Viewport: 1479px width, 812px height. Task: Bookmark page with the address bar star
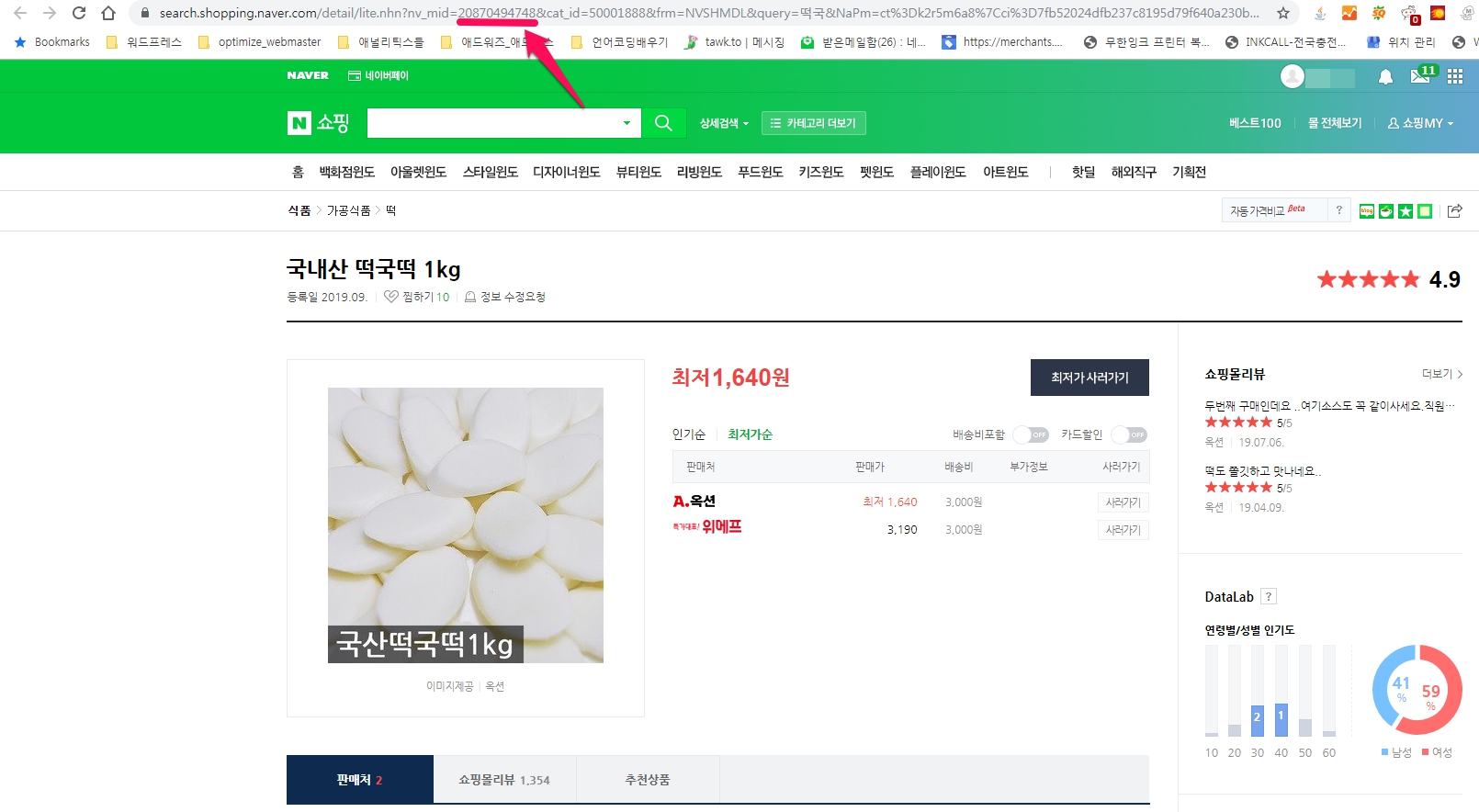point(1283,13)
